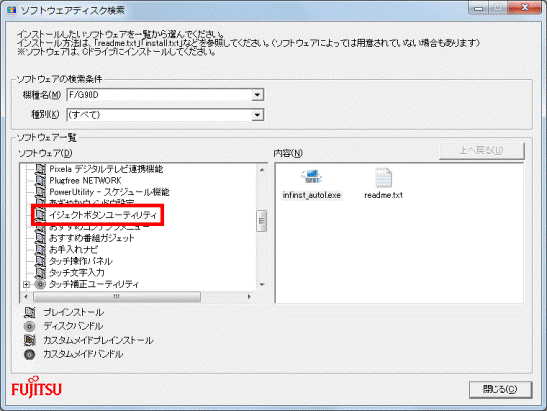Viewport: 547px width, 411px height.
Task: Select タッチ操作パネル in the software list
Action: (81, 261)
